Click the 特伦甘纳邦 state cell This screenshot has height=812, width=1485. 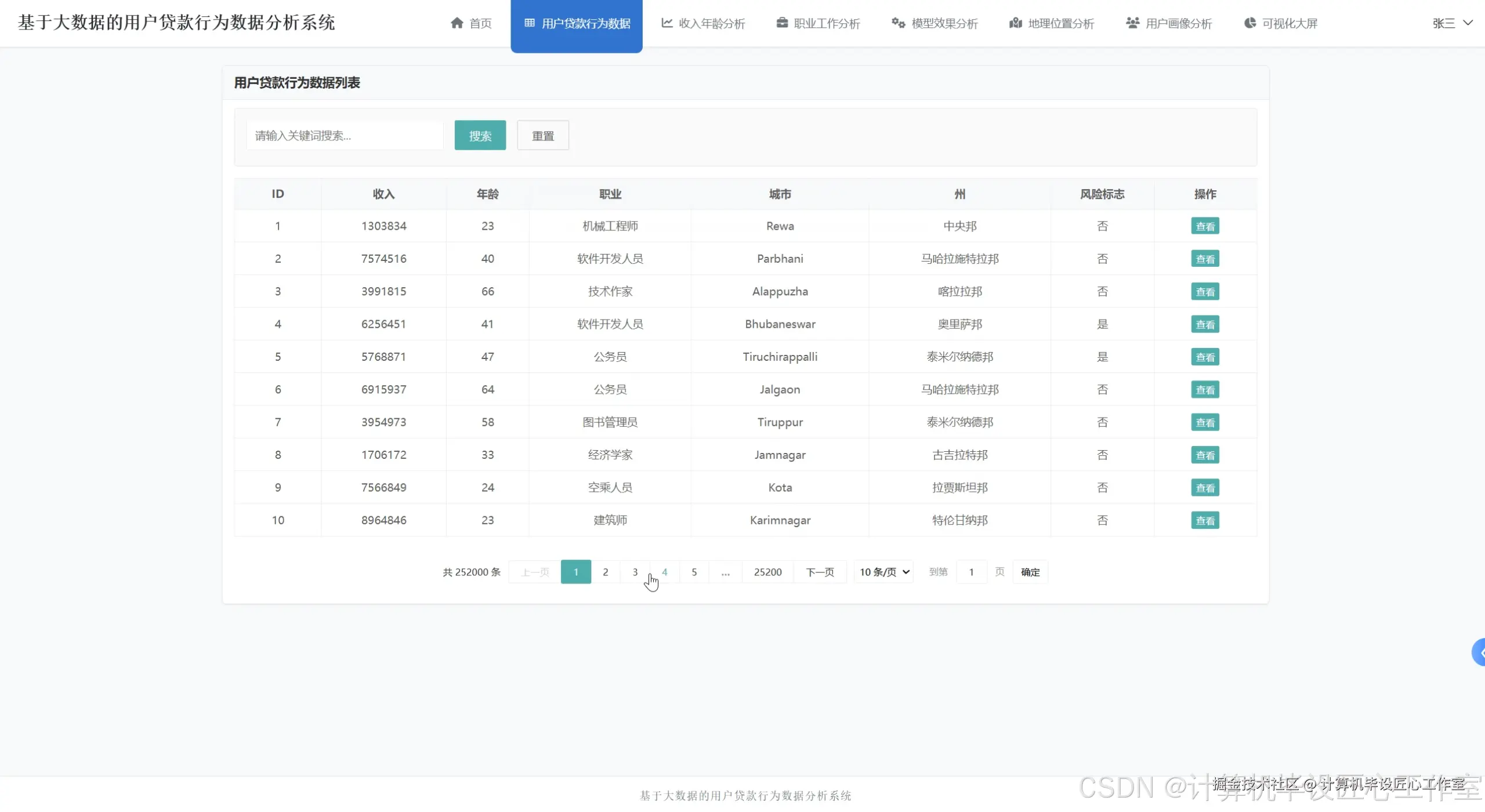pos(960,520)
